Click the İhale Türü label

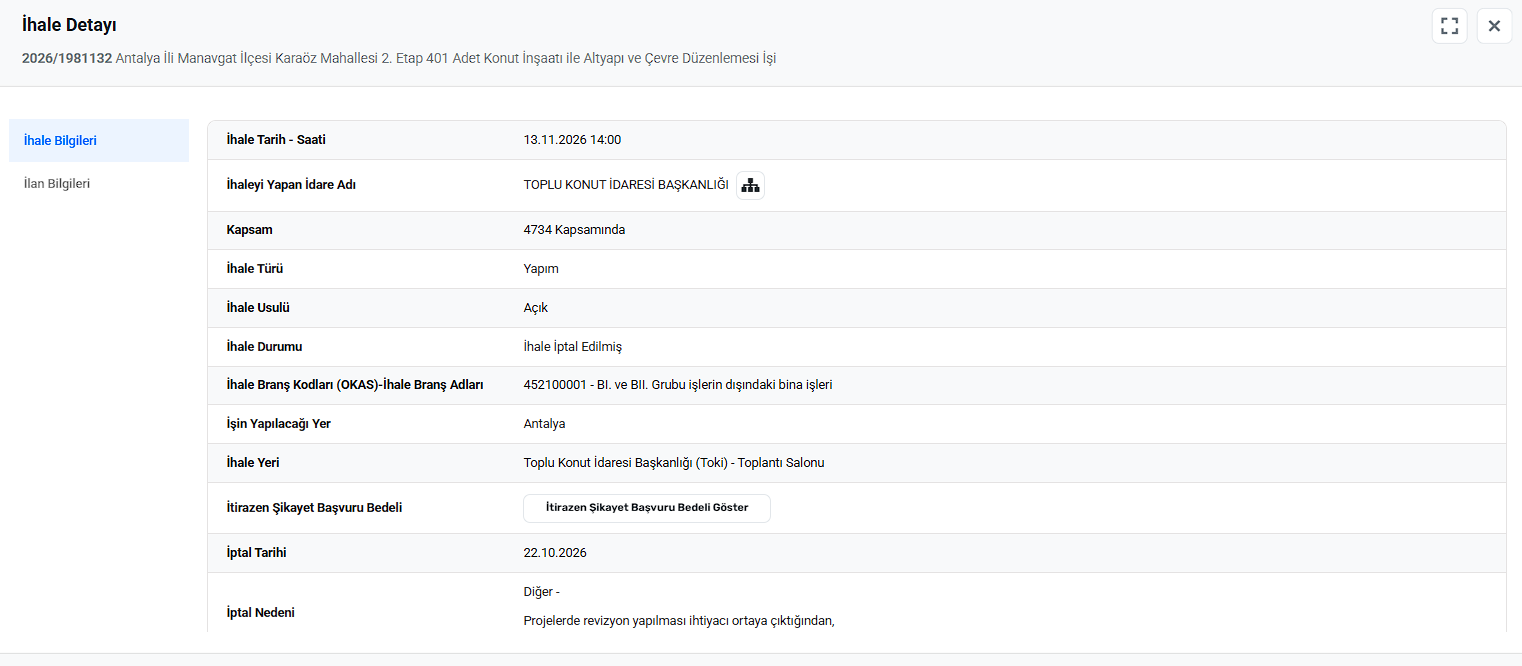click(255, 269)
